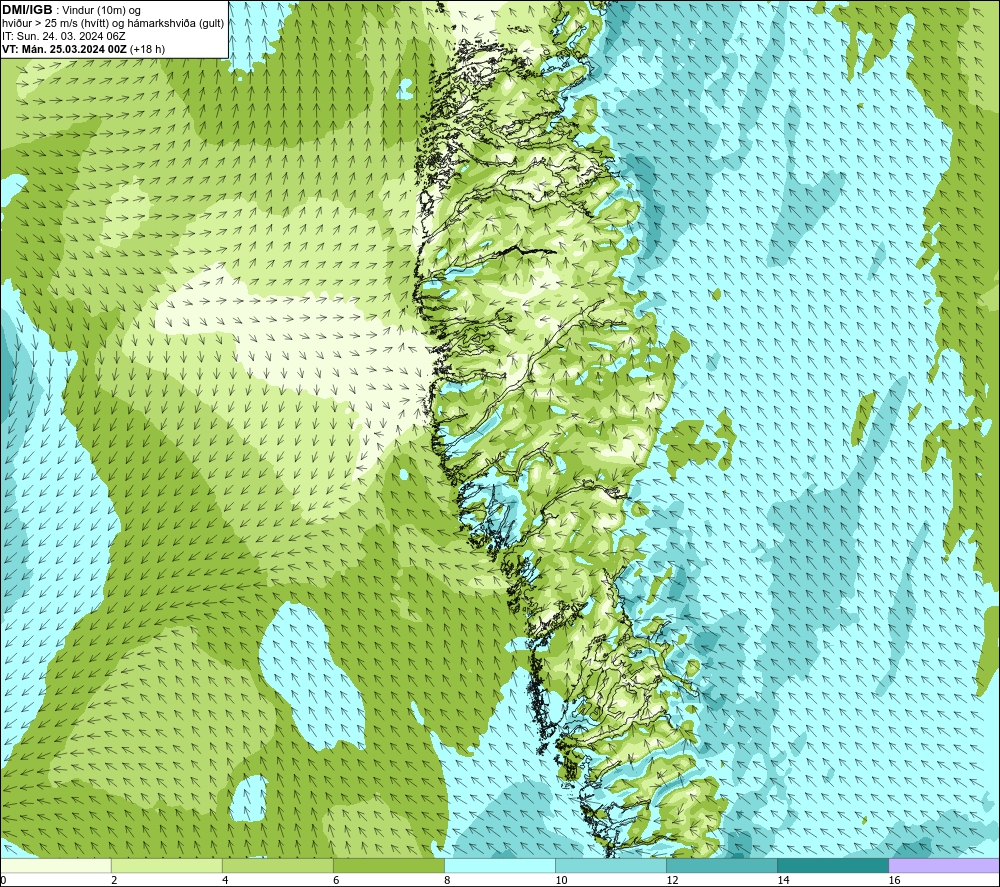Click the "Vindur (10m) og" header text
Screen dimensions: 1000x887
(x=102, y=11)
